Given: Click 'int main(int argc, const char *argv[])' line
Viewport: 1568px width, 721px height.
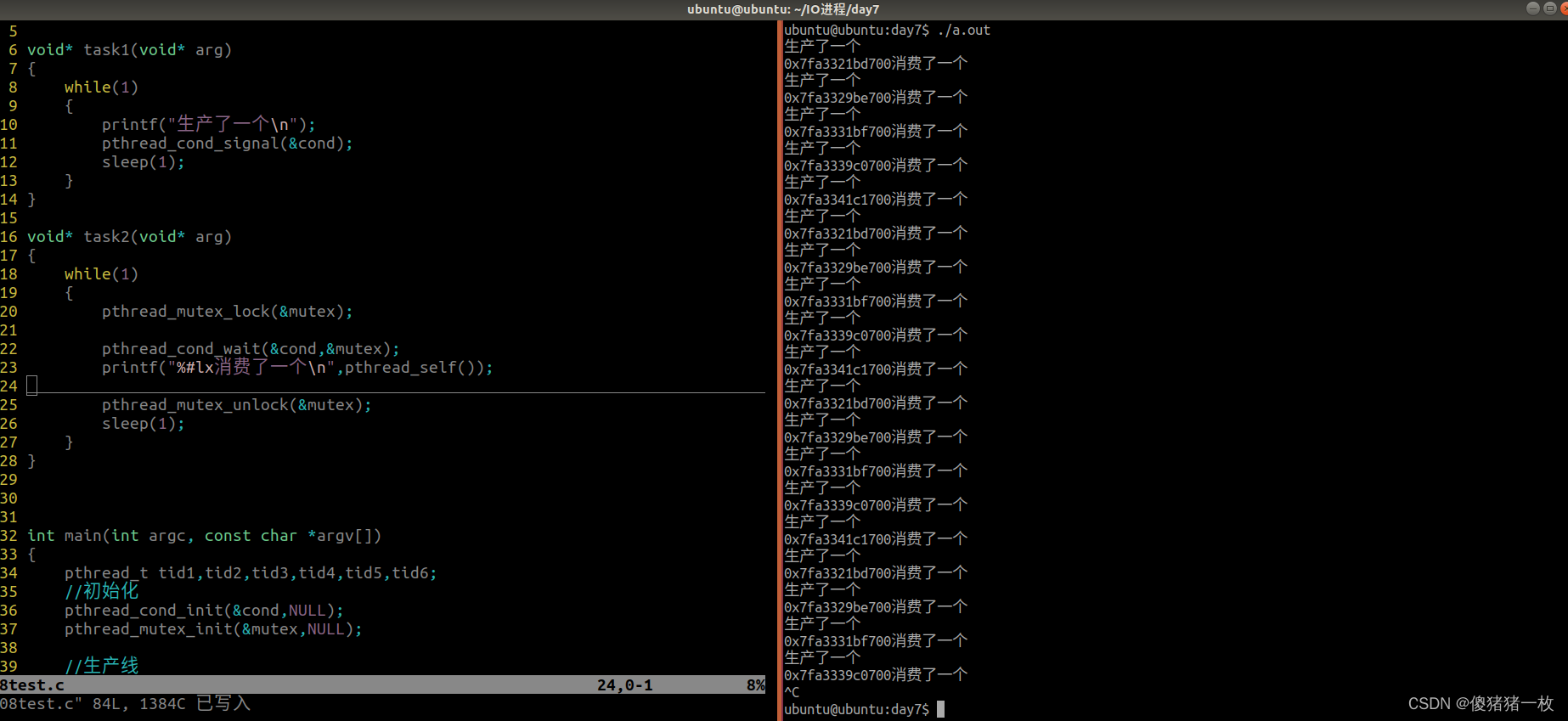Looking at the screenshot, I should pos(205,536).
